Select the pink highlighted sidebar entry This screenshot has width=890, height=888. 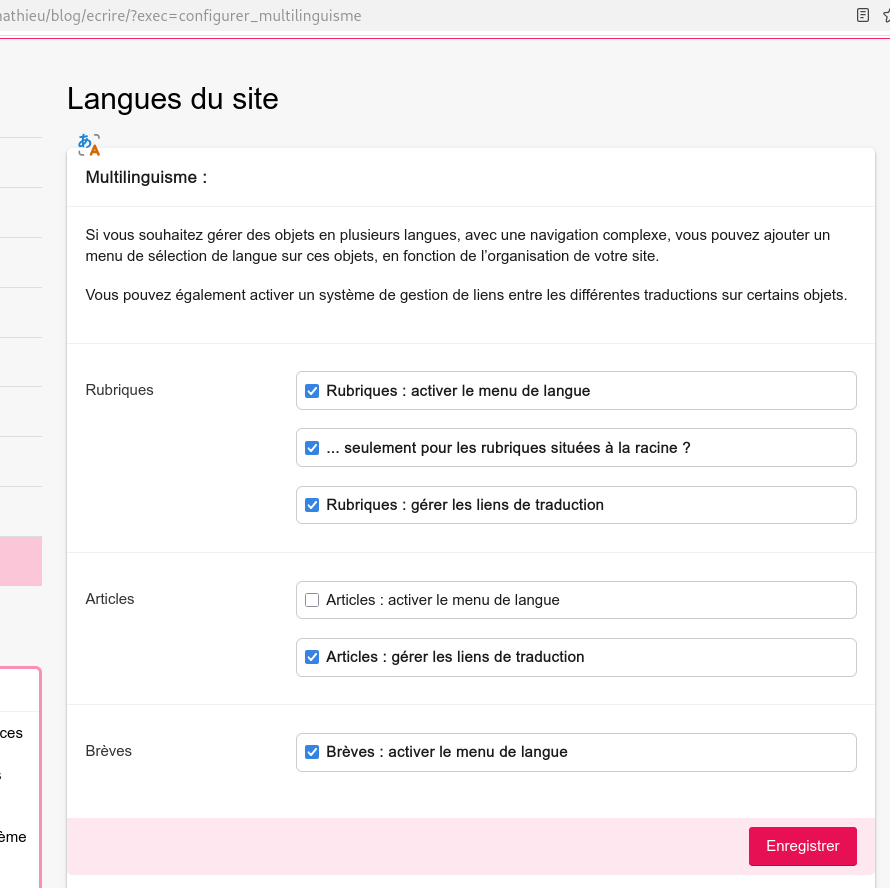[x=20, y=561]
